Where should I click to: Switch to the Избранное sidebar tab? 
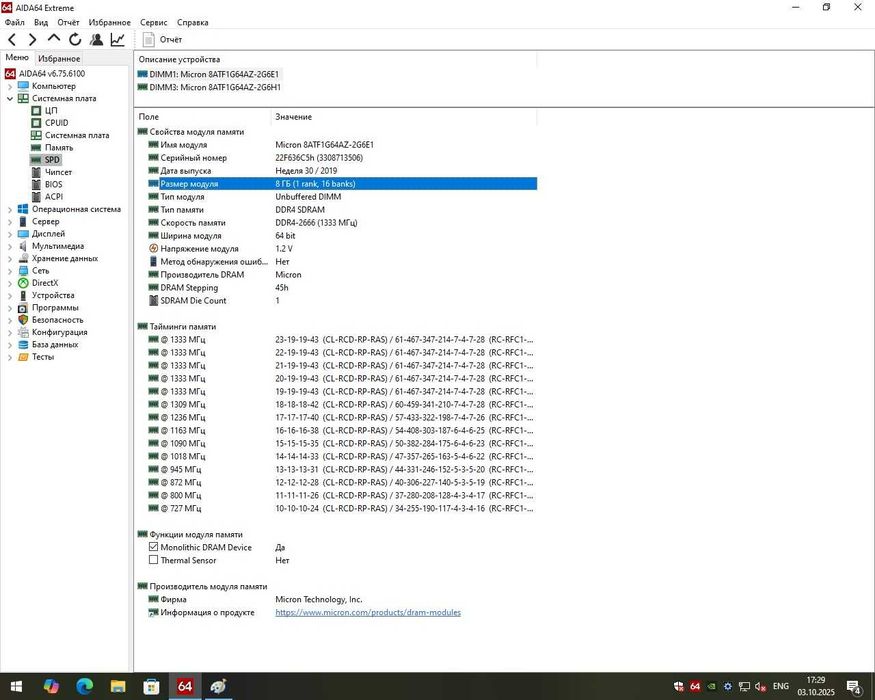point(59,58)
